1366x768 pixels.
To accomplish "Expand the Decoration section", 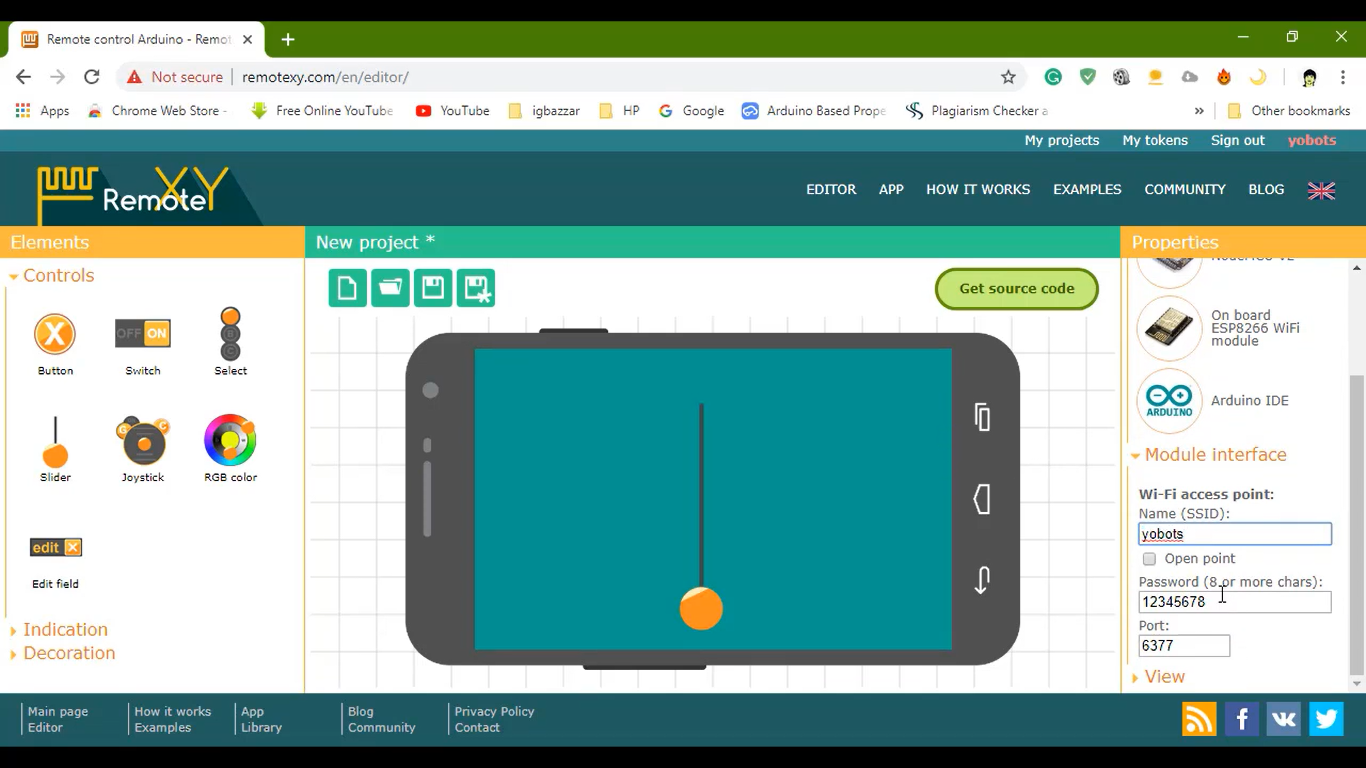I will click(x=70, y=653).
